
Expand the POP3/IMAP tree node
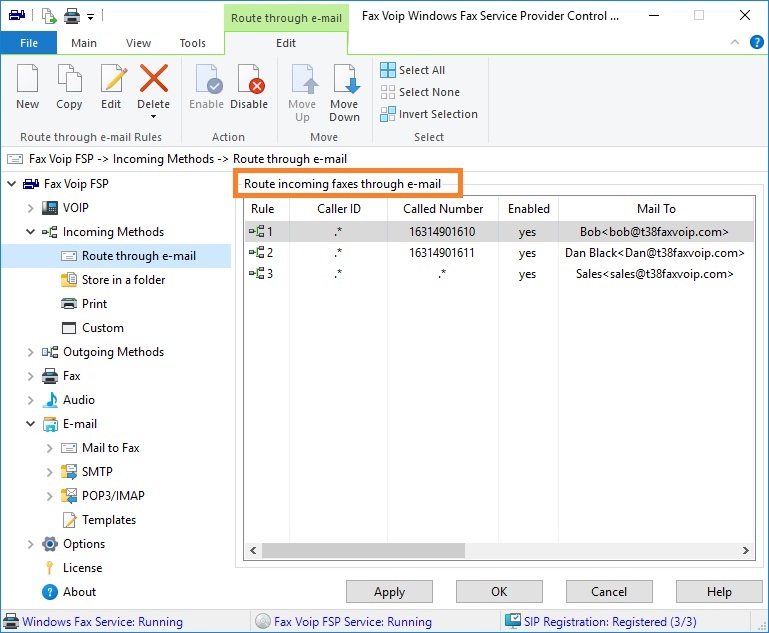[49, 496]
